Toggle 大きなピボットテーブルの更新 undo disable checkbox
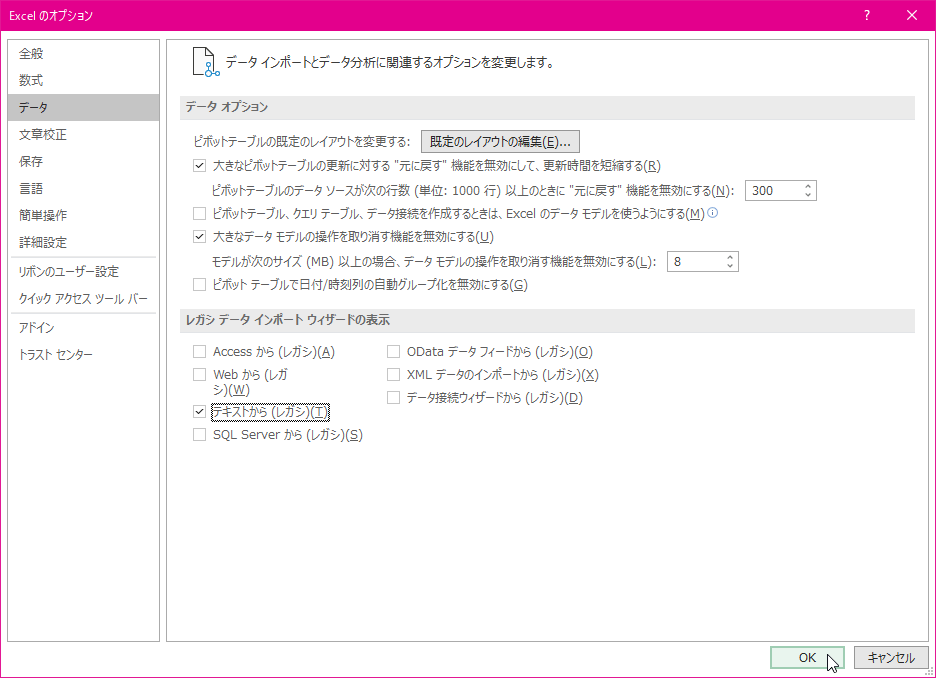Screen dimensions: 936x678 (x=199, y=166)
